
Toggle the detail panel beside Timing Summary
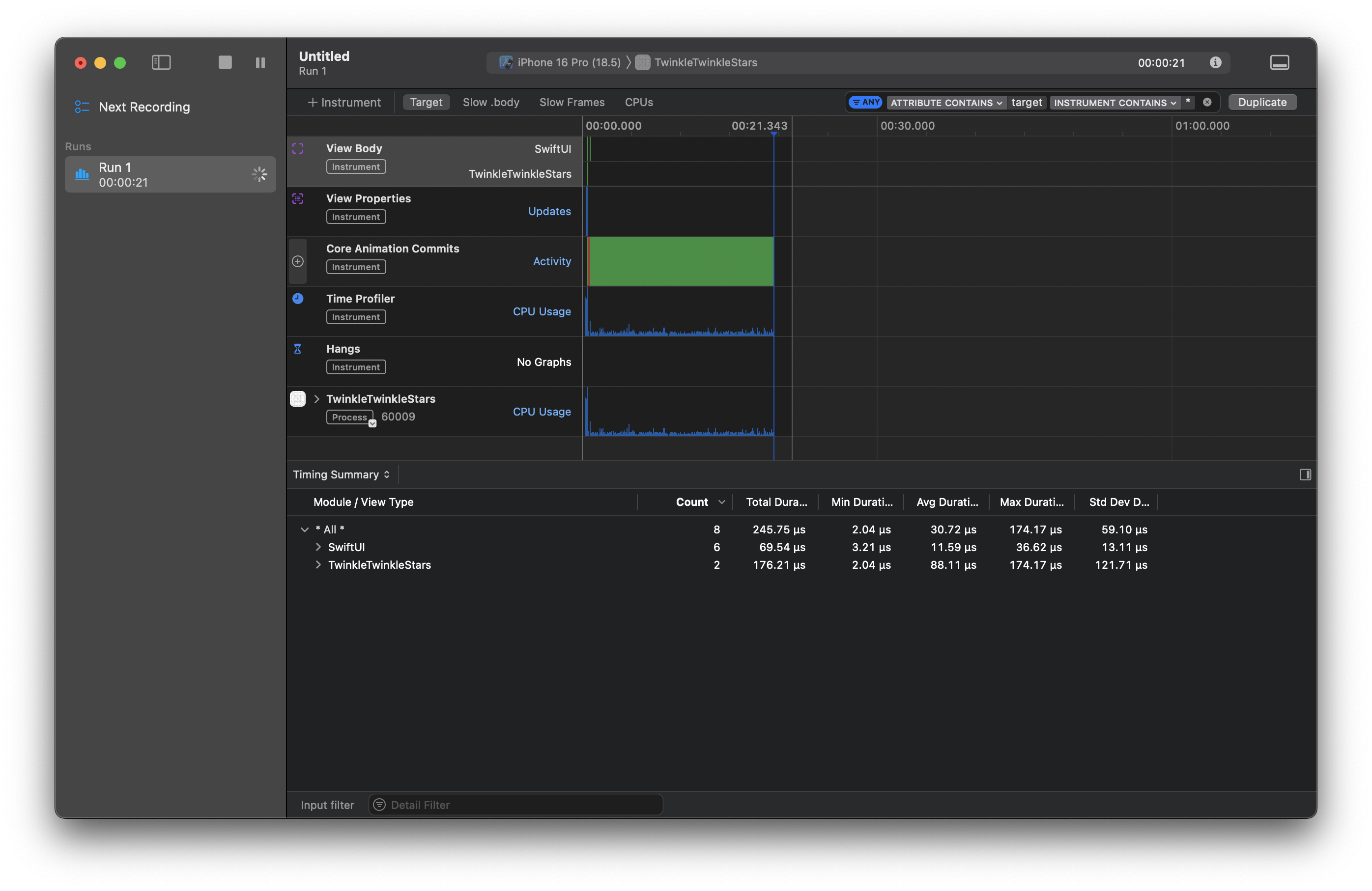click(1305, 474)
